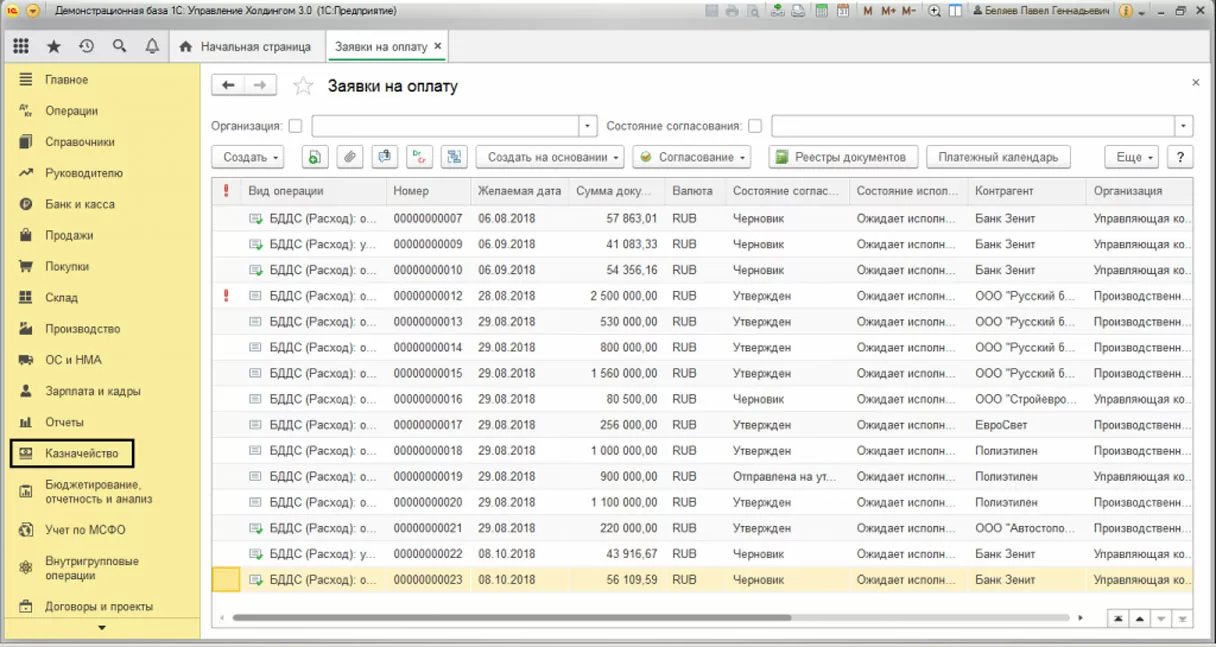Click the search magnifier icon

click(120, 47)
